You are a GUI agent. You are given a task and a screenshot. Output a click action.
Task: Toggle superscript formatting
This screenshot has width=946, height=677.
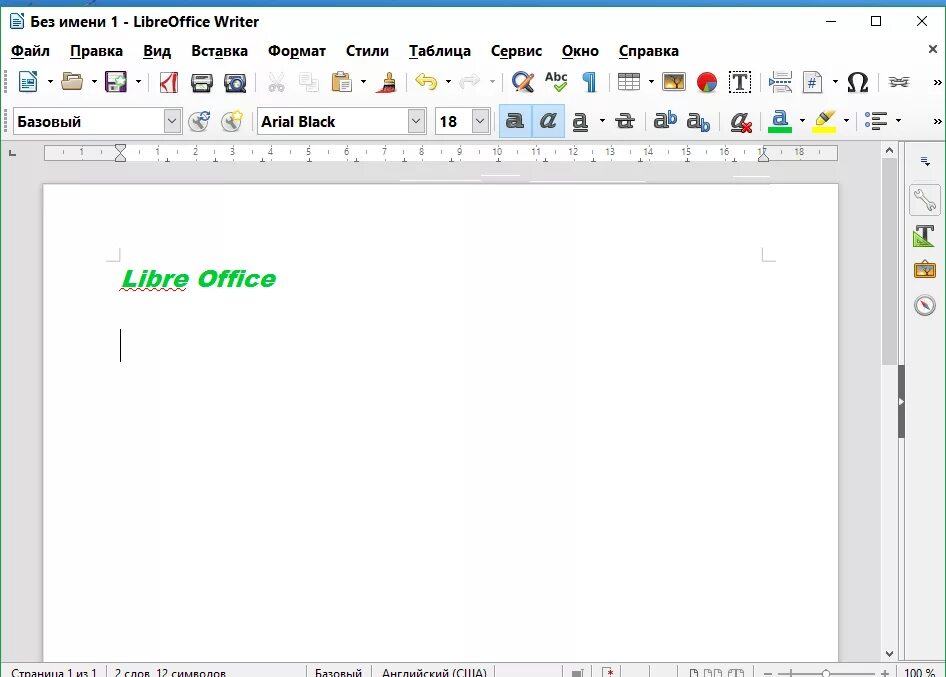665,121
